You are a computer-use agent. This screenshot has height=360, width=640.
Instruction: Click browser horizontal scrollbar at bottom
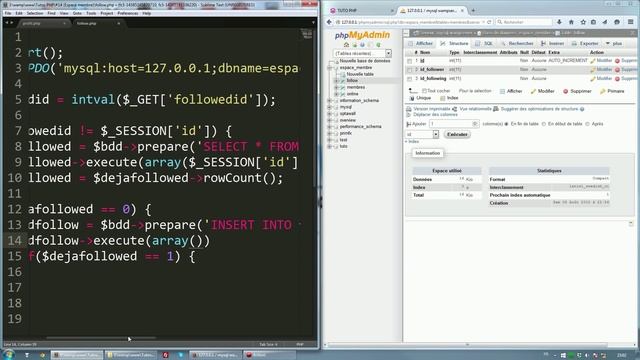[x=469, y=345]
